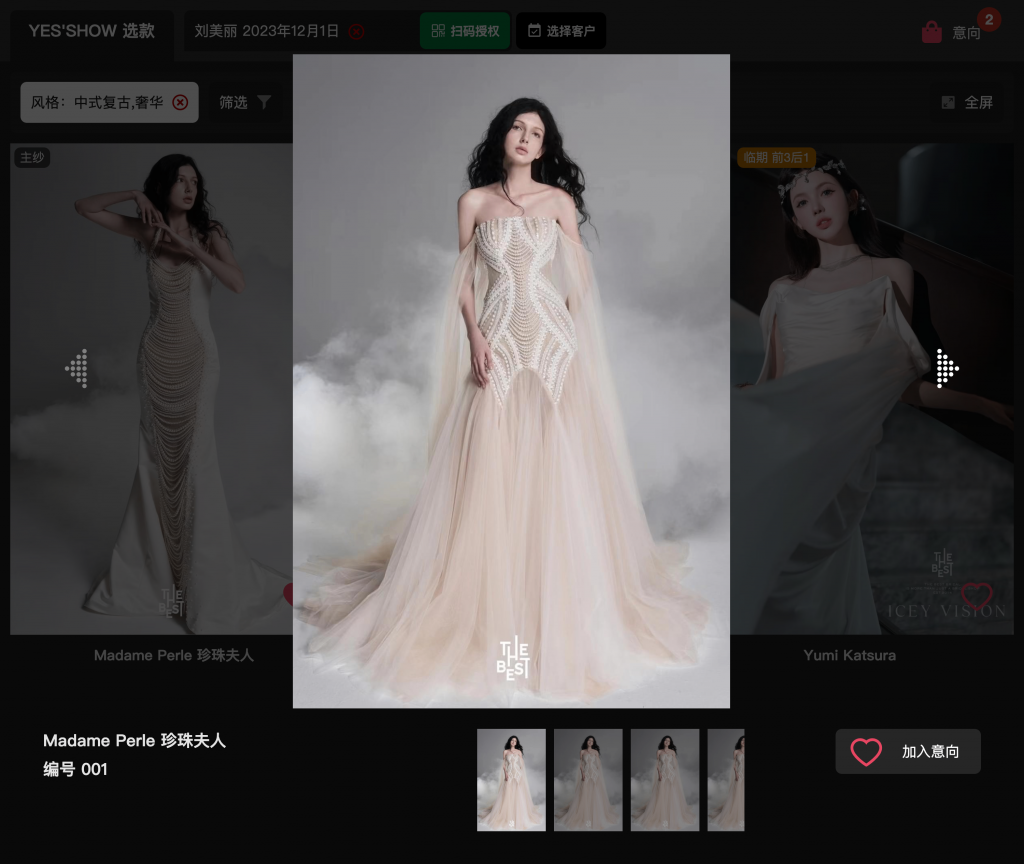
Task: Click the main enlarged dress photo
Action: point(511,381)
